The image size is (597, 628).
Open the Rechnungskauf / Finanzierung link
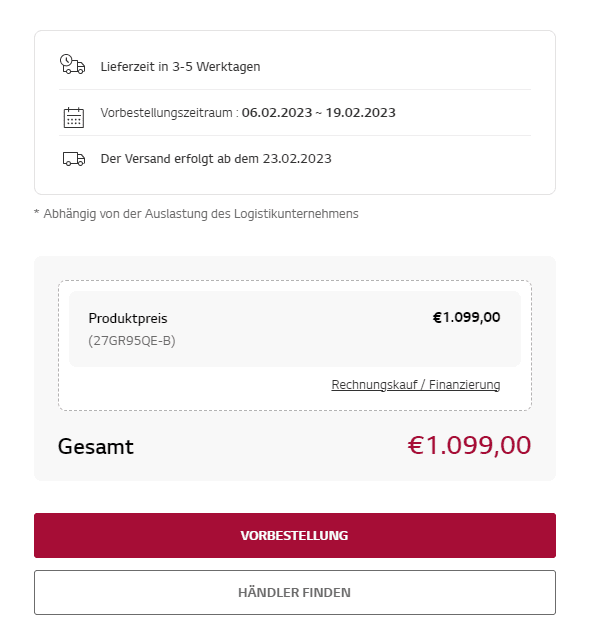[x=416, y=385]
